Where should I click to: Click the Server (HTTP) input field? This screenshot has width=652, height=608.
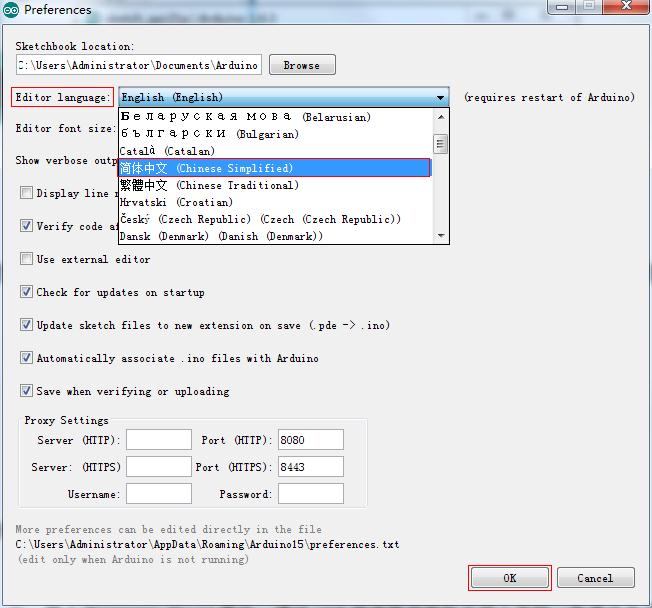point(158,440)
